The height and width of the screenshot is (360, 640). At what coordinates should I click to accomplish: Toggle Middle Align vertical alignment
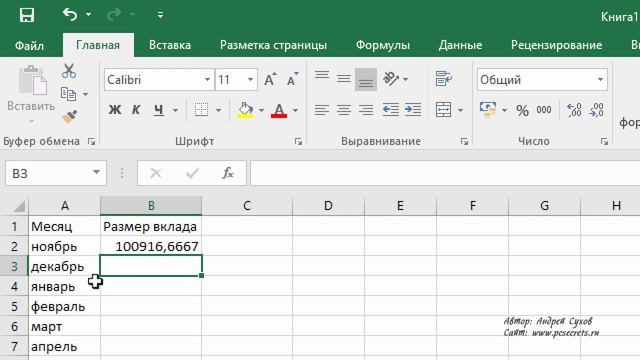tap(344, 79)
